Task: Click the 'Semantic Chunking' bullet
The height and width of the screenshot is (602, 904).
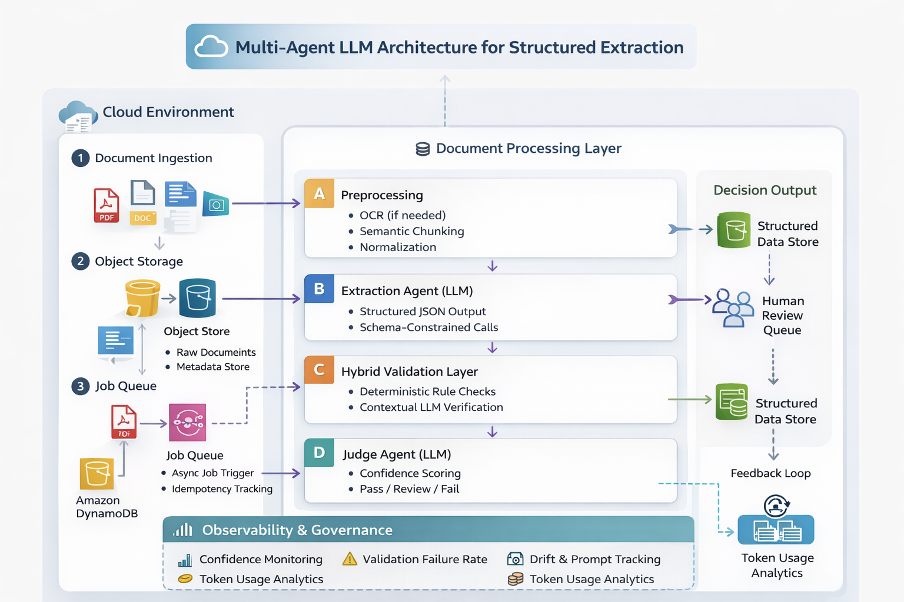Action: [x=412, y=231]
